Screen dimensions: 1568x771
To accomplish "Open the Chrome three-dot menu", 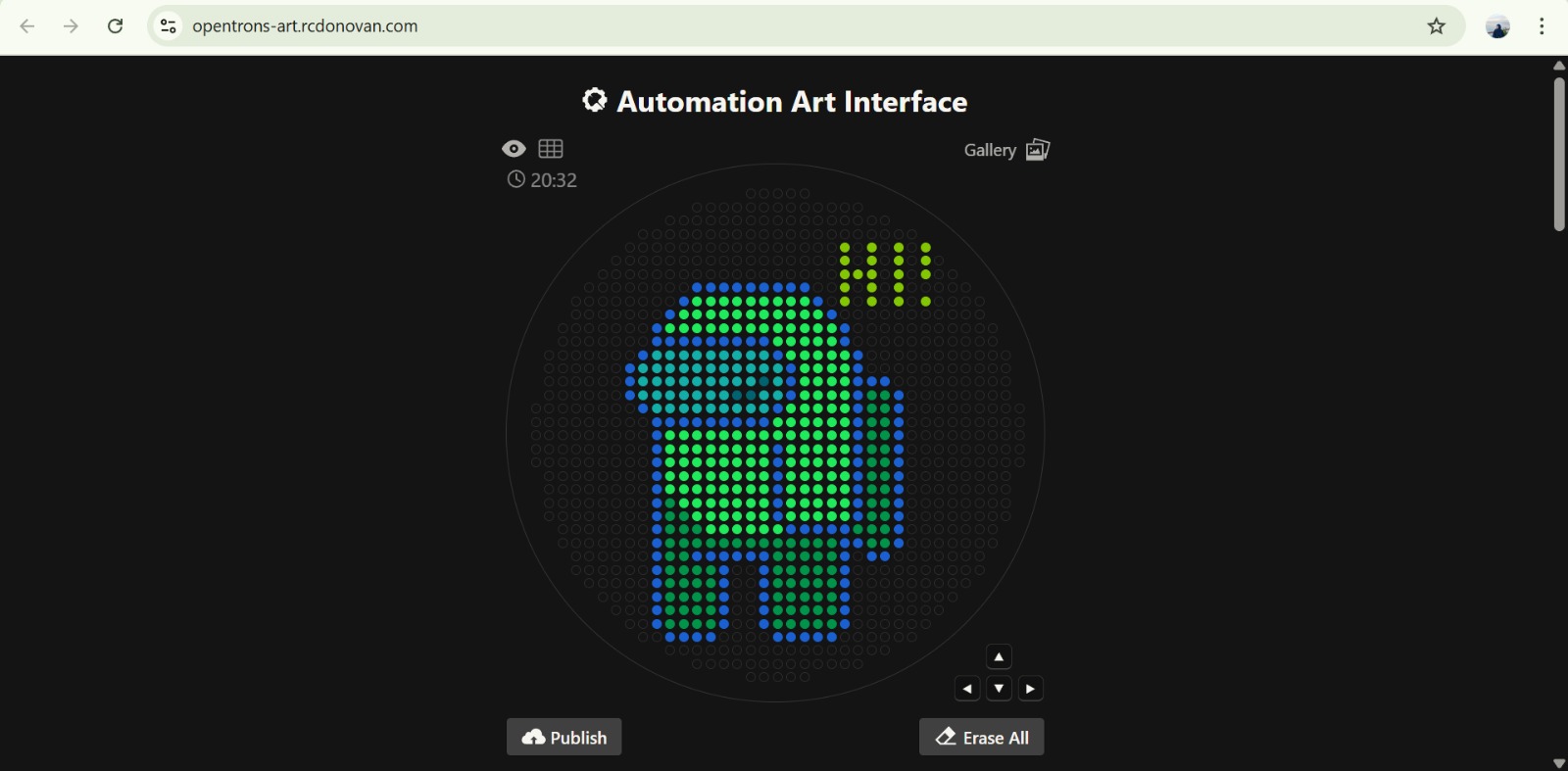I will click(x=1543, y=26).
